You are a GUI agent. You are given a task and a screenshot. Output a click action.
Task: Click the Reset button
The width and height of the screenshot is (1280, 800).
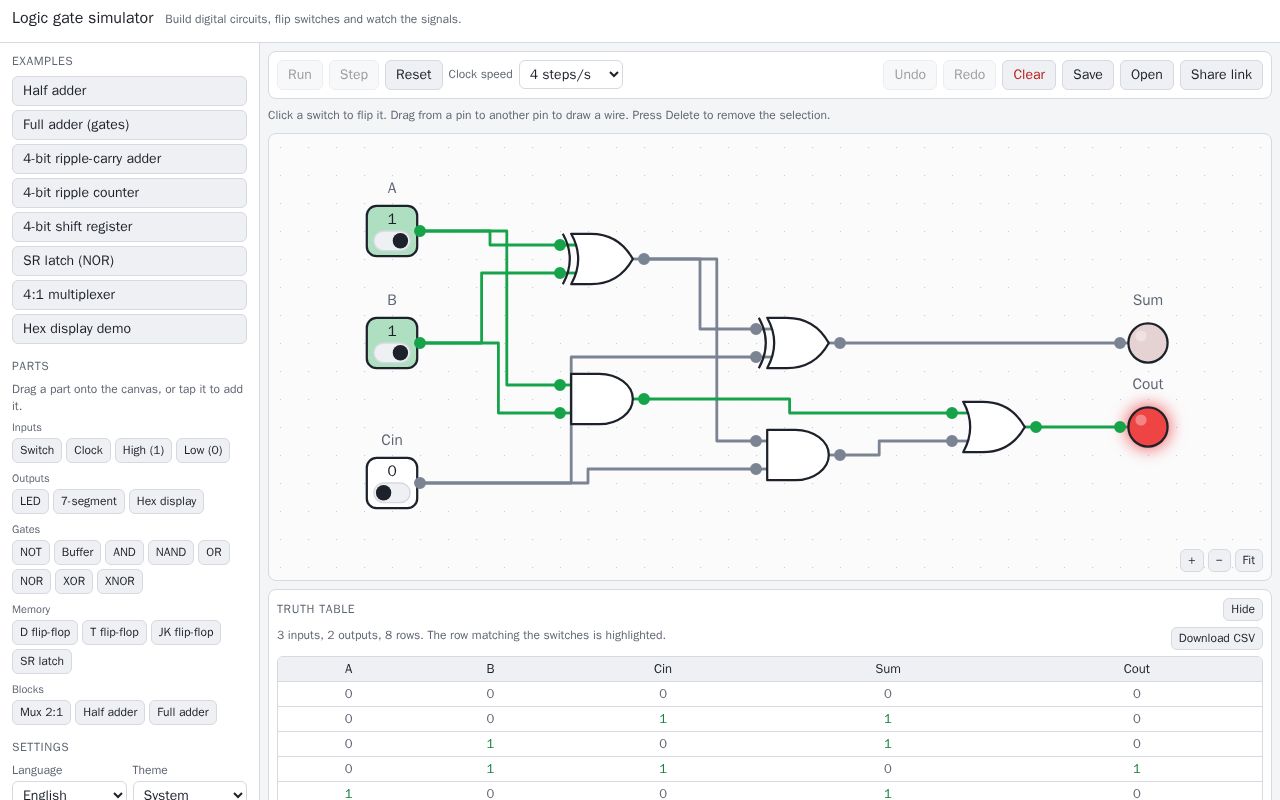[x=414, y=74]
